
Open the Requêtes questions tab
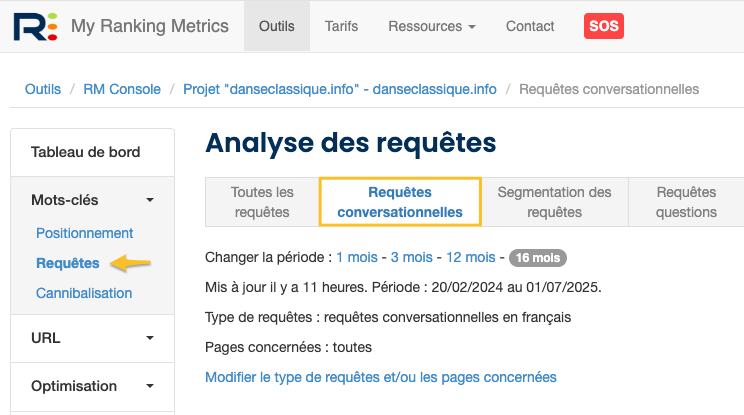pos(686,202)
